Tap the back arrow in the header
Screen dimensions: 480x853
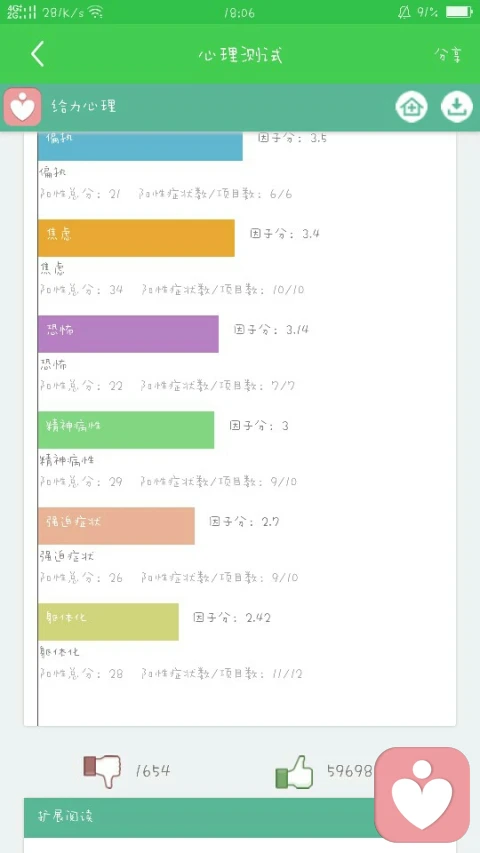pos(38,54)
